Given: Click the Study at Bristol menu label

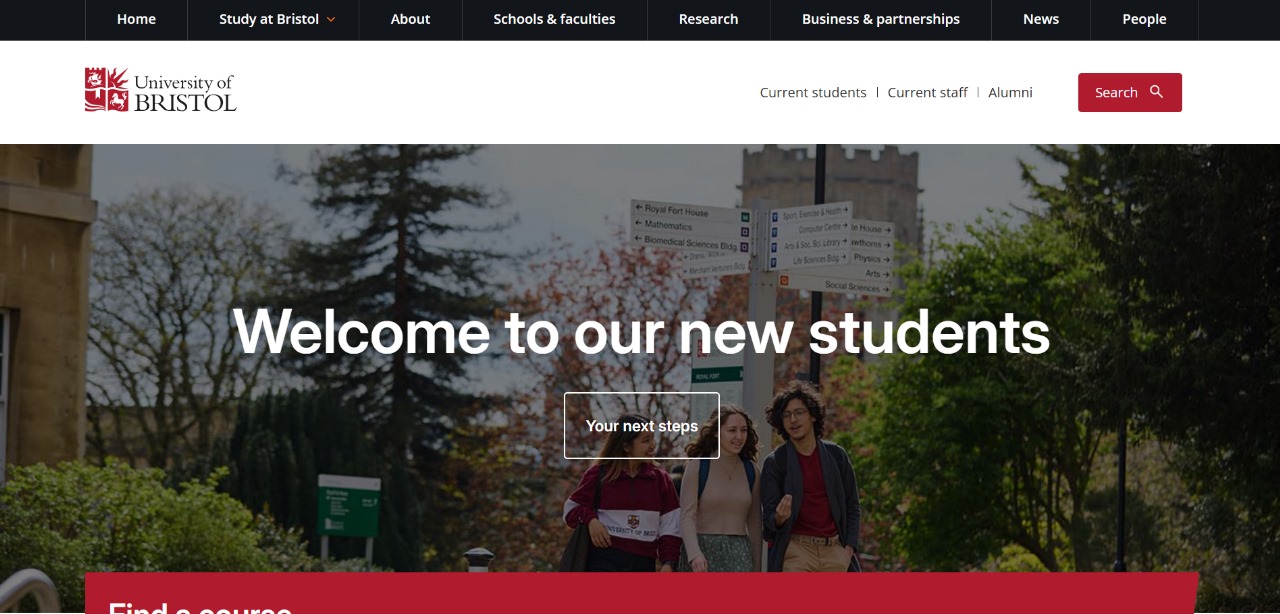Looking at the screenshot, I should (x=269, y=19).
